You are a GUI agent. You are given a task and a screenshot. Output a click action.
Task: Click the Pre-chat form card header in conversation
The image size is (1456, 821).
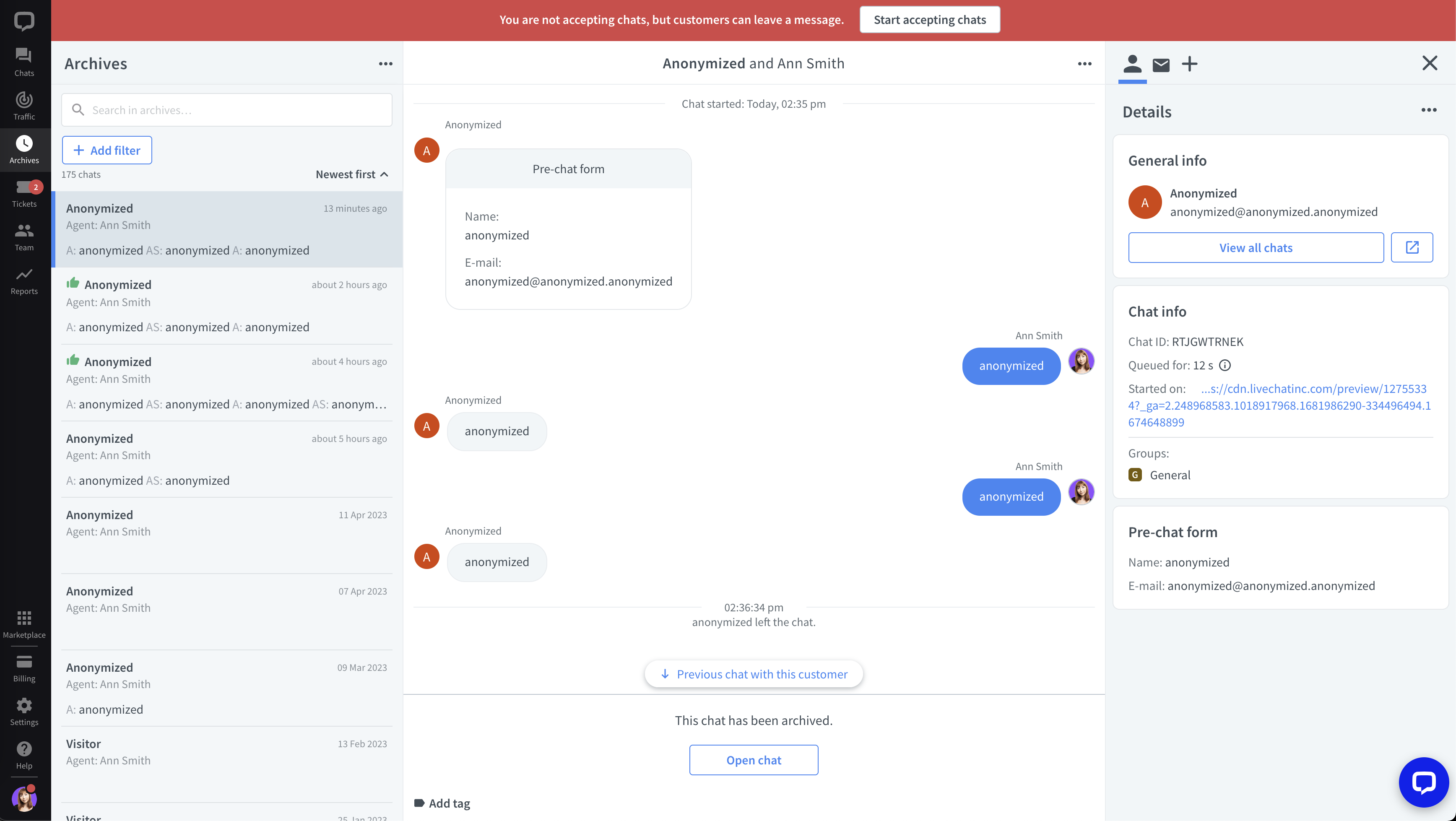point(568,169)
